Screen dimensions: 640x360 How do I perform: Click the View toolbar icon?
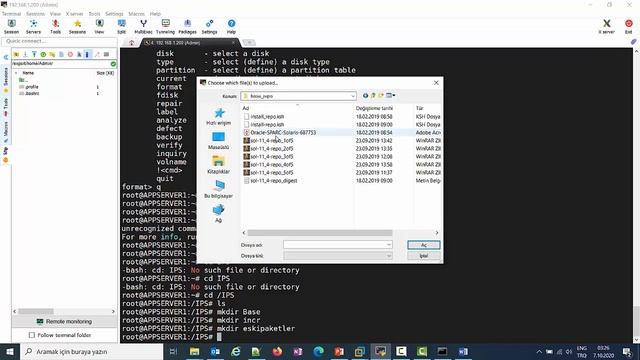99,27
